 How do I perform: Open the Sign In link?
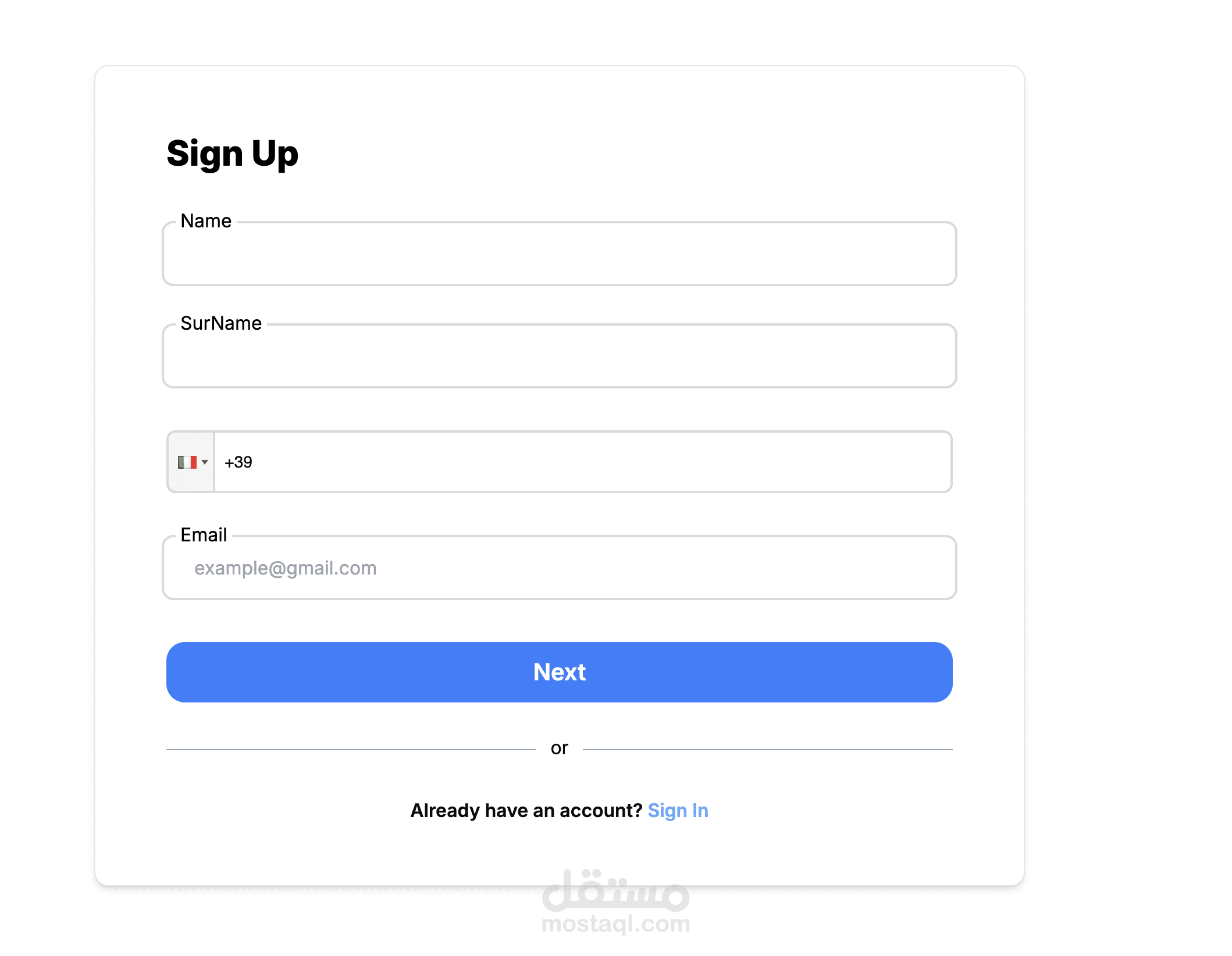(x=678, y=811)
